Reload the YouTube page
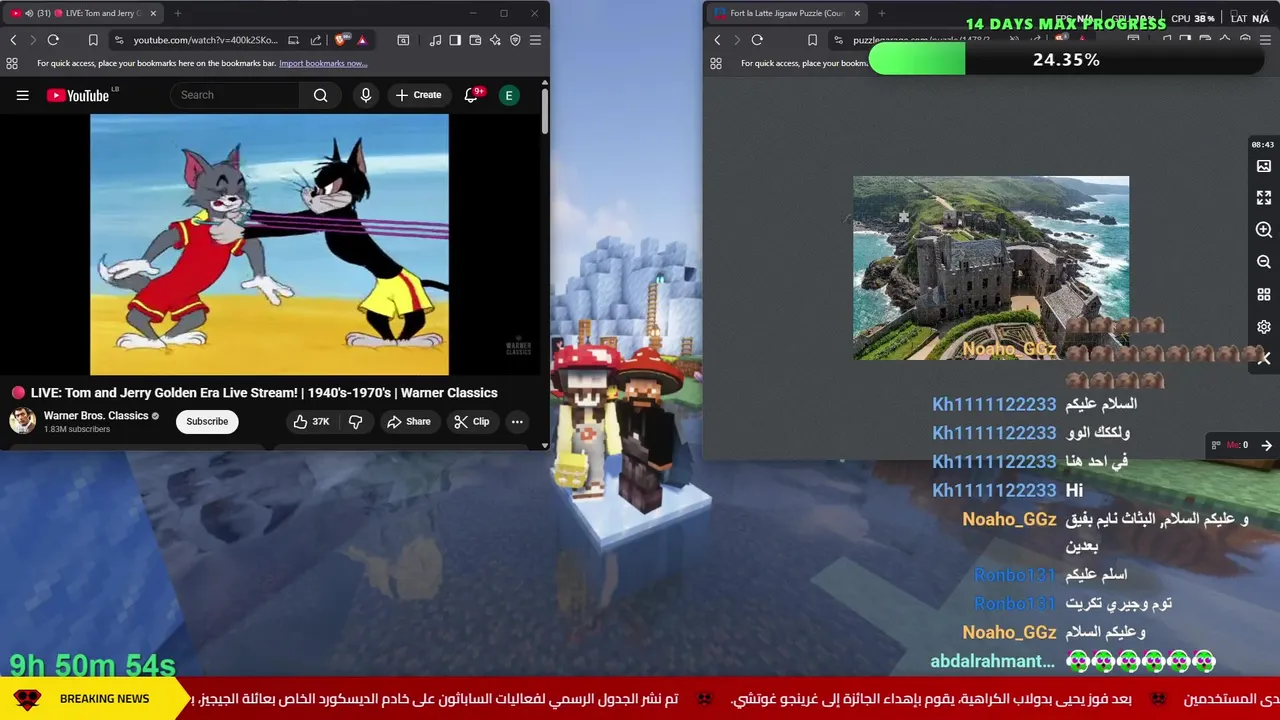1280x720 pixels. pyautogui.click(x=53, y=40)
